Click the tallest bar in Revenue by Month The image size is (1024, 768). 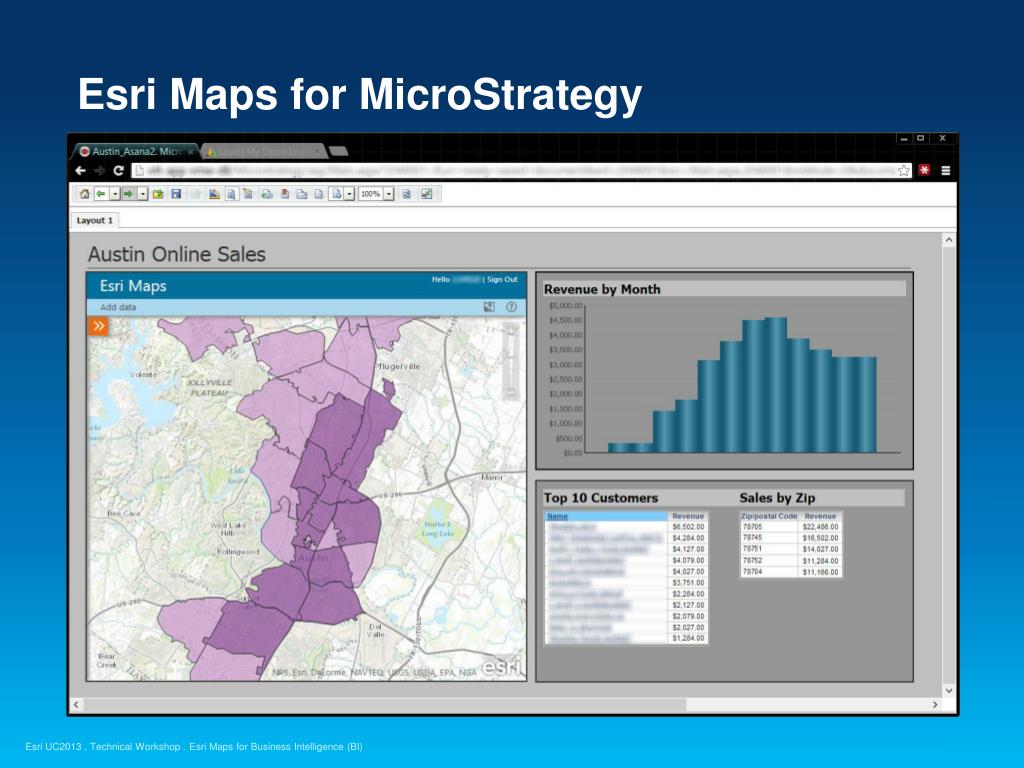click(775, 385)
